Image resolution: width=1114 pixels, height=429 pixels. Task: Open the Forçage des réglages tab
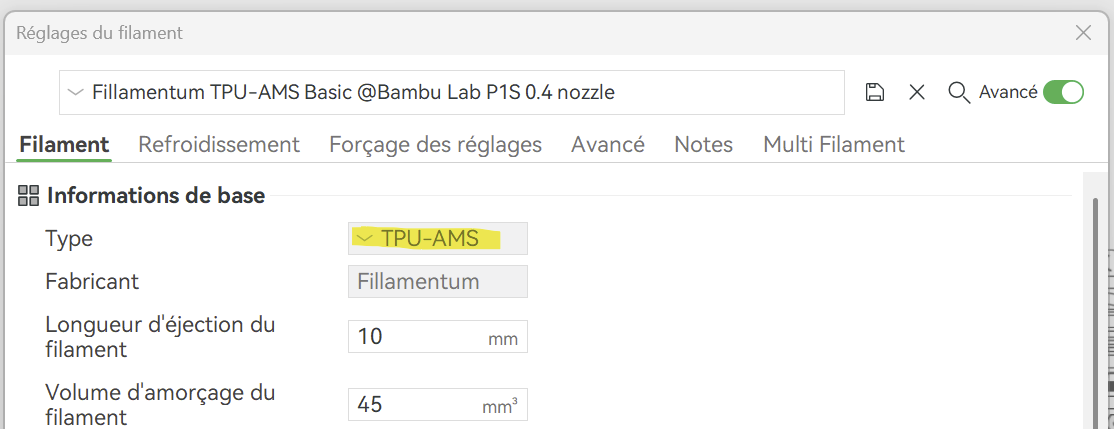point(436,145)
